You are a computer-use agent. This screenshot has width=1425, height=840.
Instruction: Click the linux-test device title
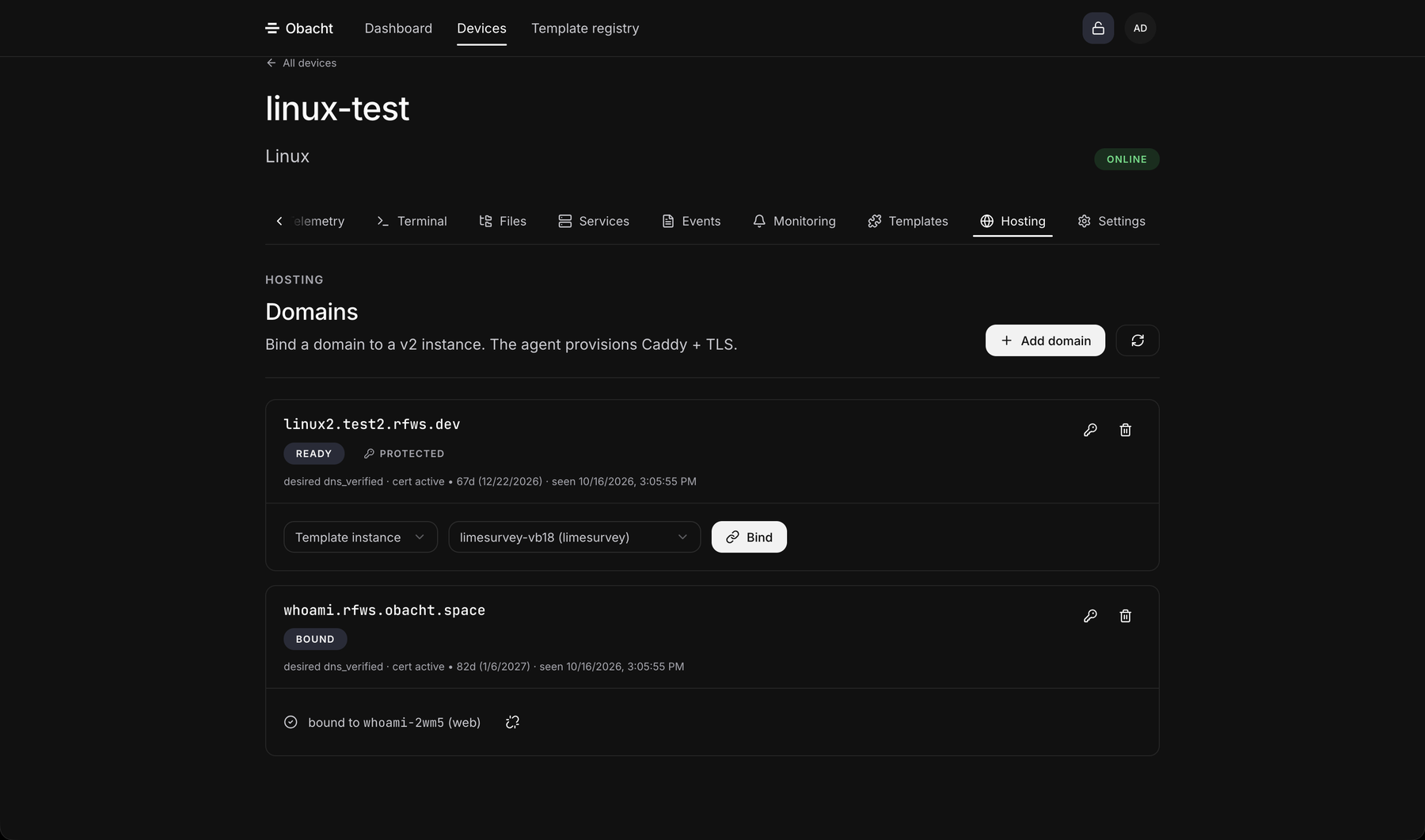coord(337,108)
